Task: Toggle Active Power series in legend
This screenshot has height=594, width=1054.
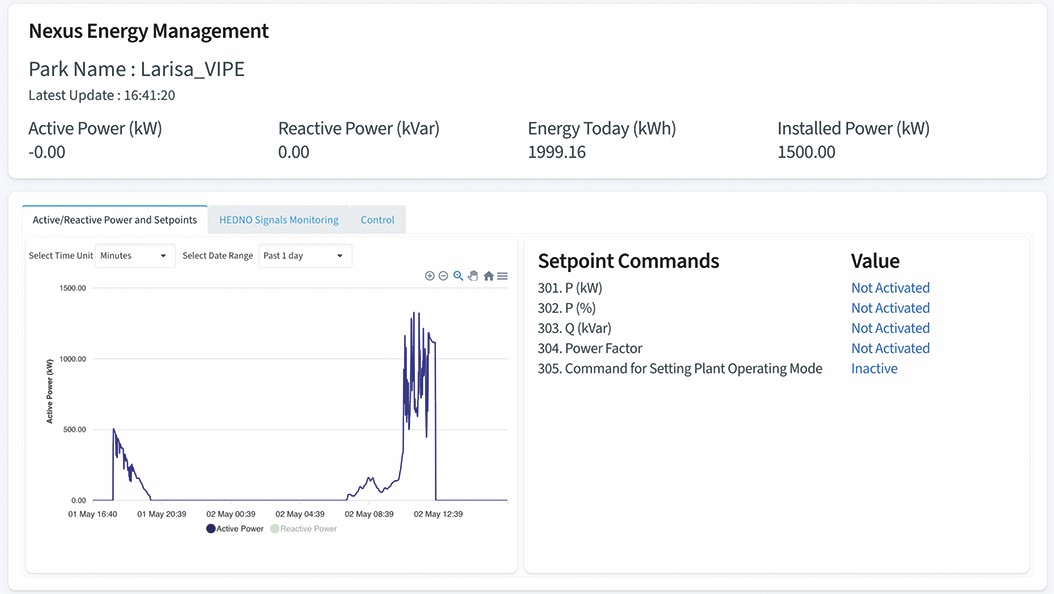Action: point(235,529)
